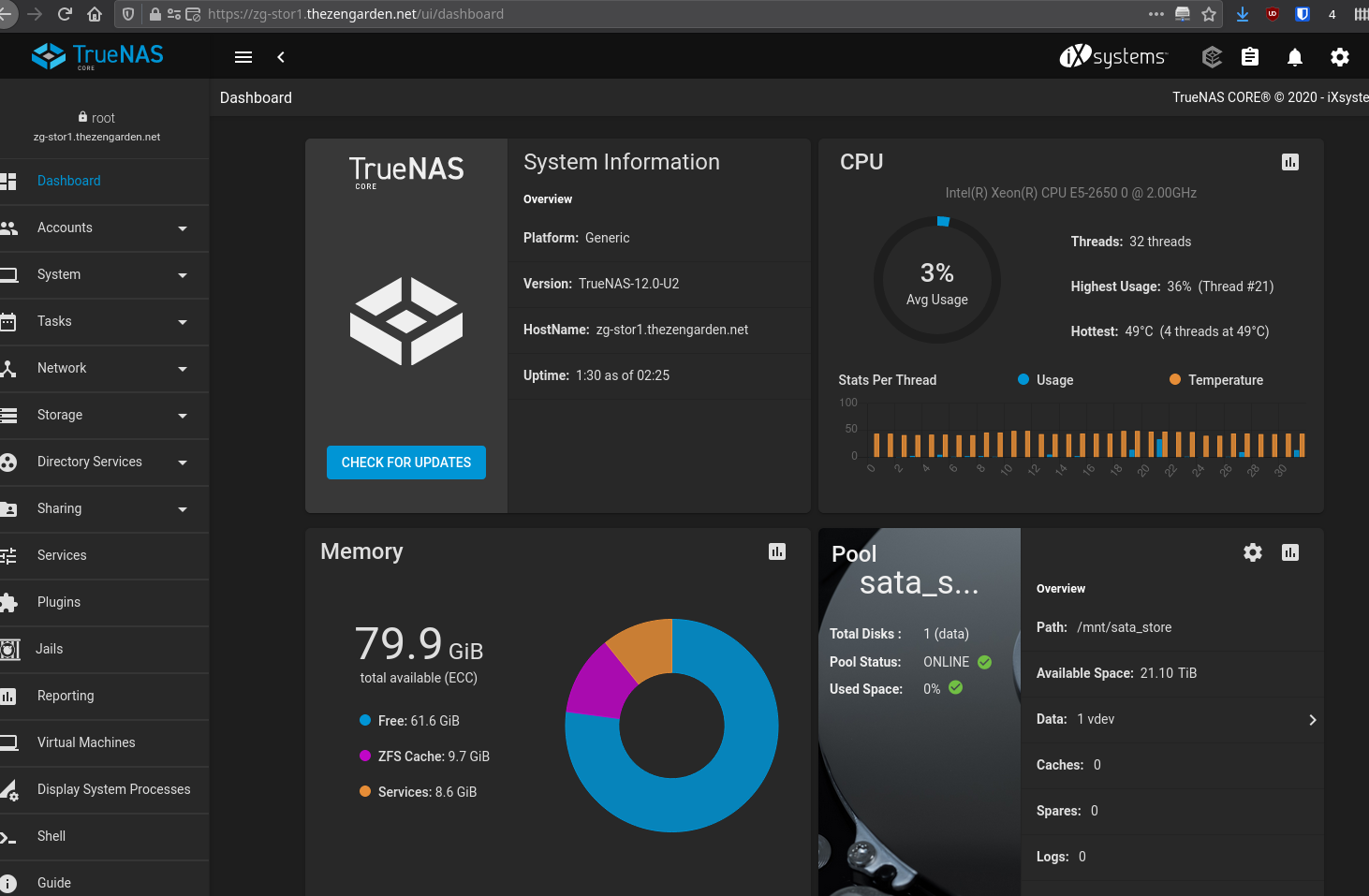Click Accounts people icon
Image resolution: width=1369 pixels, height=896 pixels.
[9, 228]
